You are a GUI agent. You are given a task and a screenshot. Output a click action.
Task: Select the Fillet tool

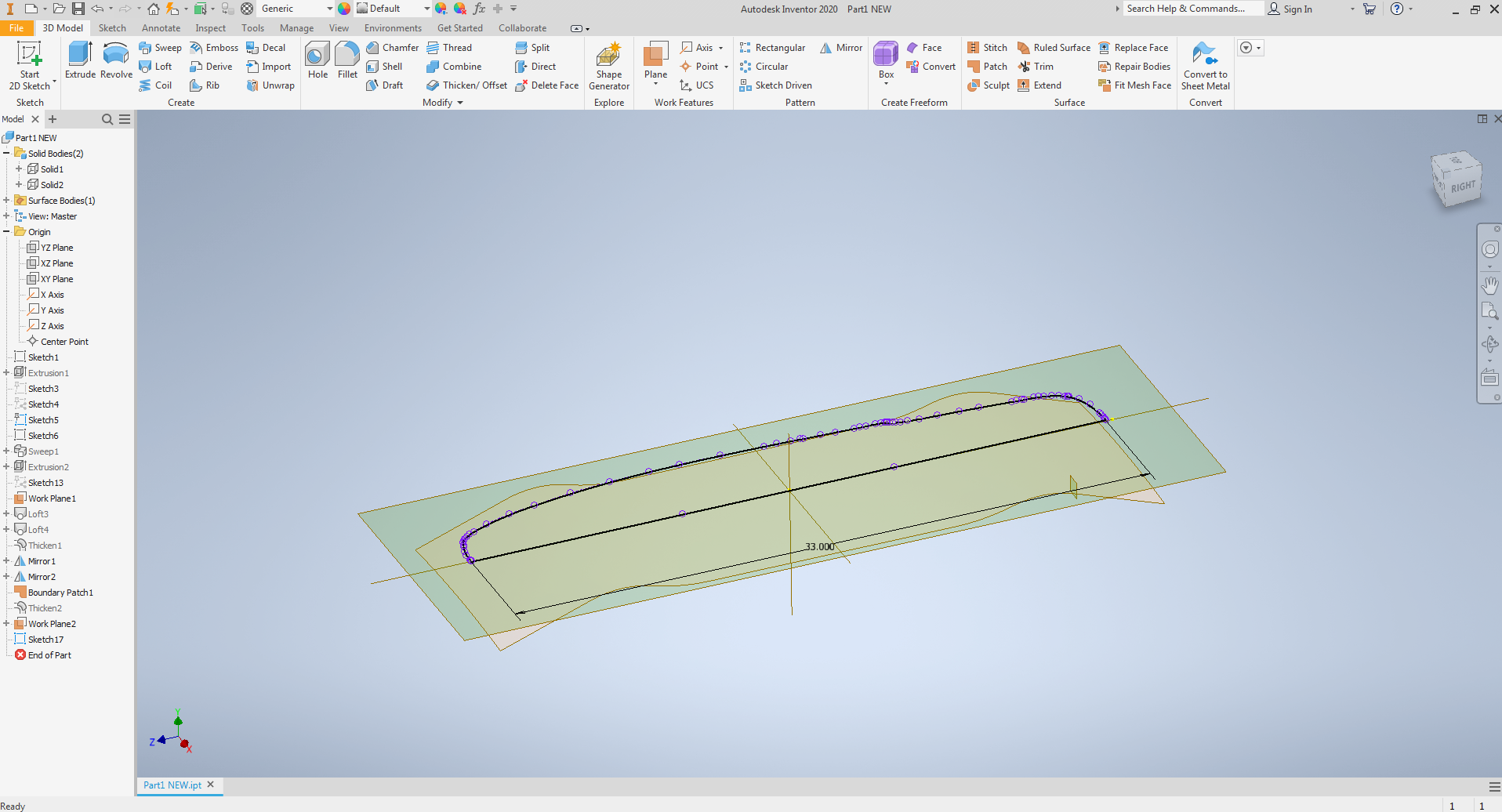[x=347, y=63]
